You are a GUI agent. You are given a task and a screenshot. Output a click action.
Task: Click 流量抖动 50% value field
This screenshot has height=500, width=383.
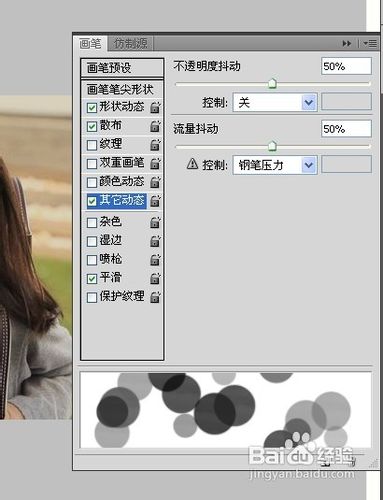point(346,129)
